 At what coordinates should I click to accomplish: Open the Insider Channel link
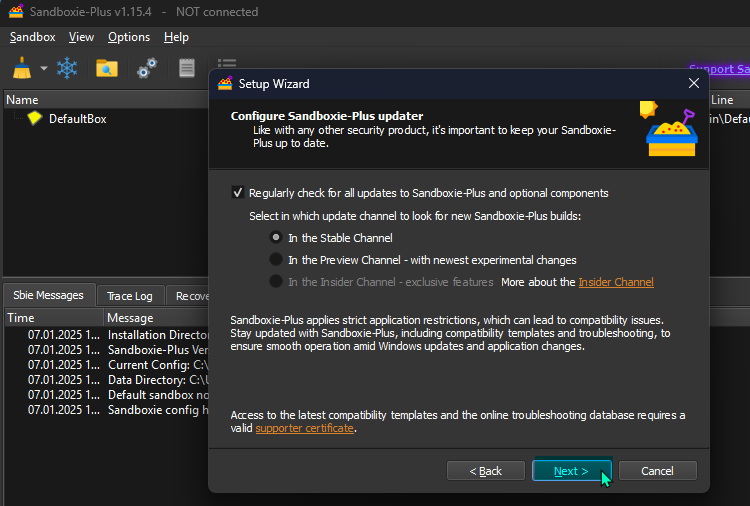[616, 282]
